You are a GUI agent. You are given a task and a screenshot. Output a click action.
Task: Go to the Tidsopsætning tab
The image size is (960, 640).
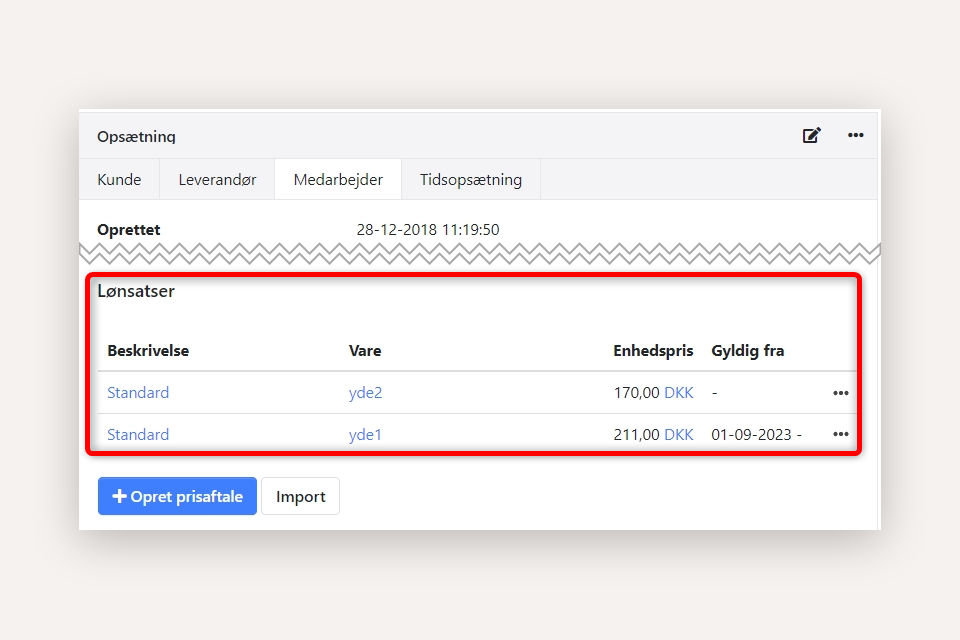coord(470,180)
